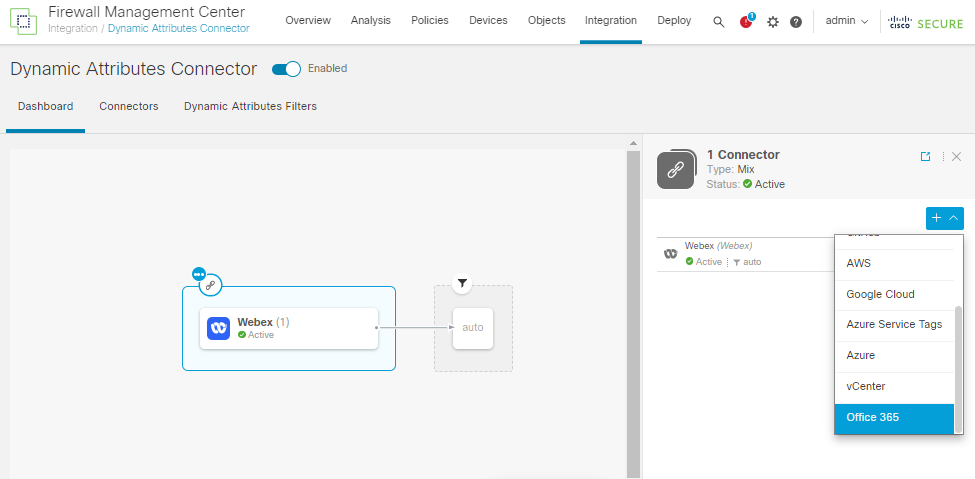Select AWS from the connector dropdown
975x479 pixels.
[x=894, y=264]
